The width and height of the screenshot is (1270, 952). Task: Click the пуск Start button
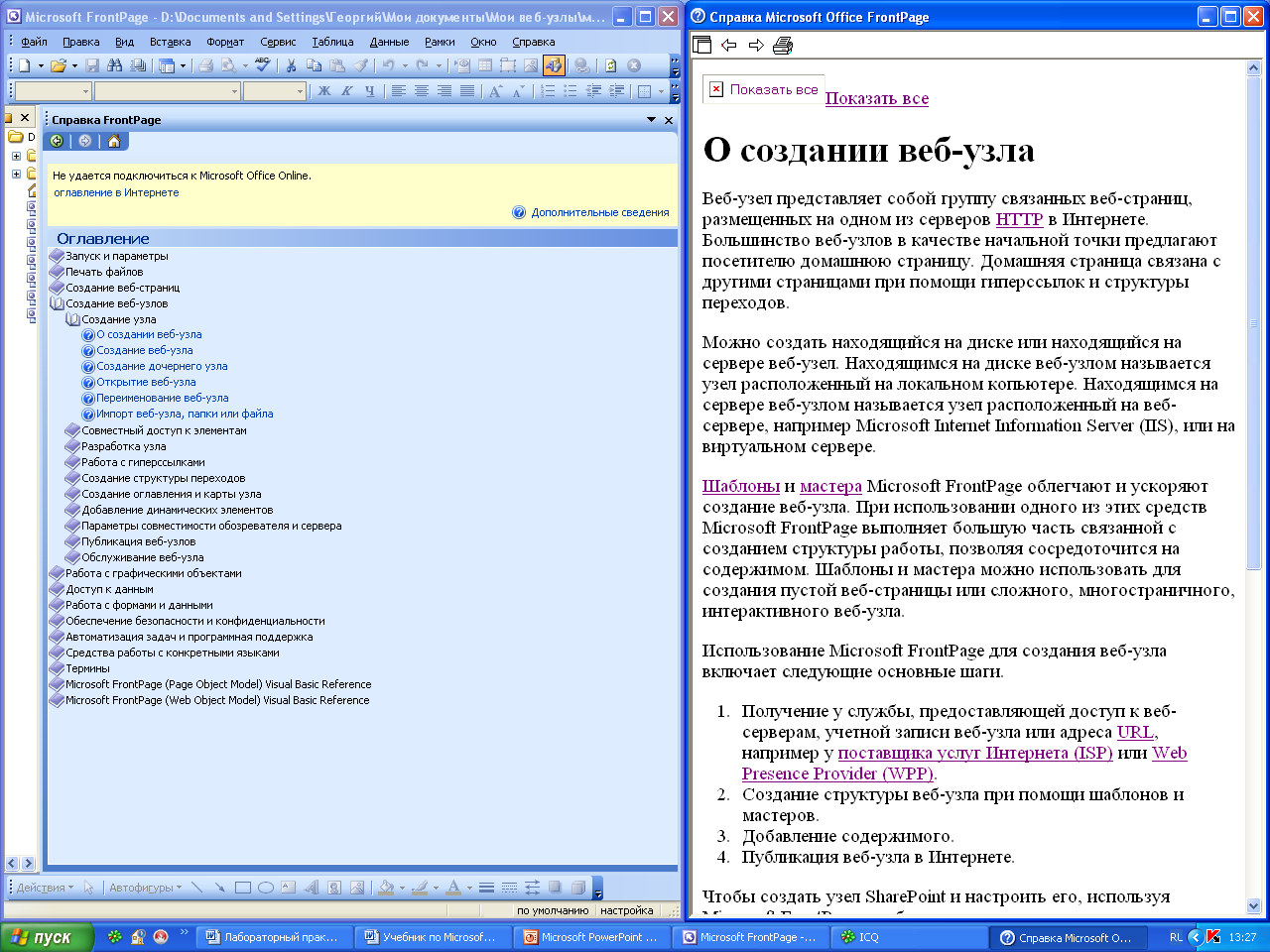pos(47,937)
